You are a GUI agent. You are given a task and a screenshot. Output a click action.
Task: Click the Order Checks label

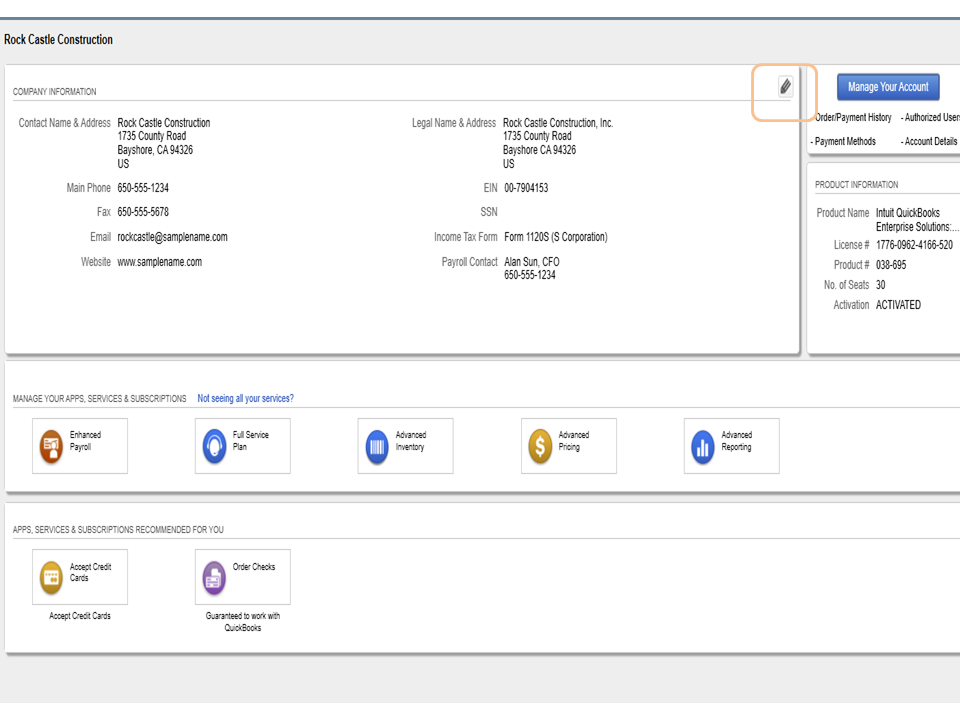point(254,567)
